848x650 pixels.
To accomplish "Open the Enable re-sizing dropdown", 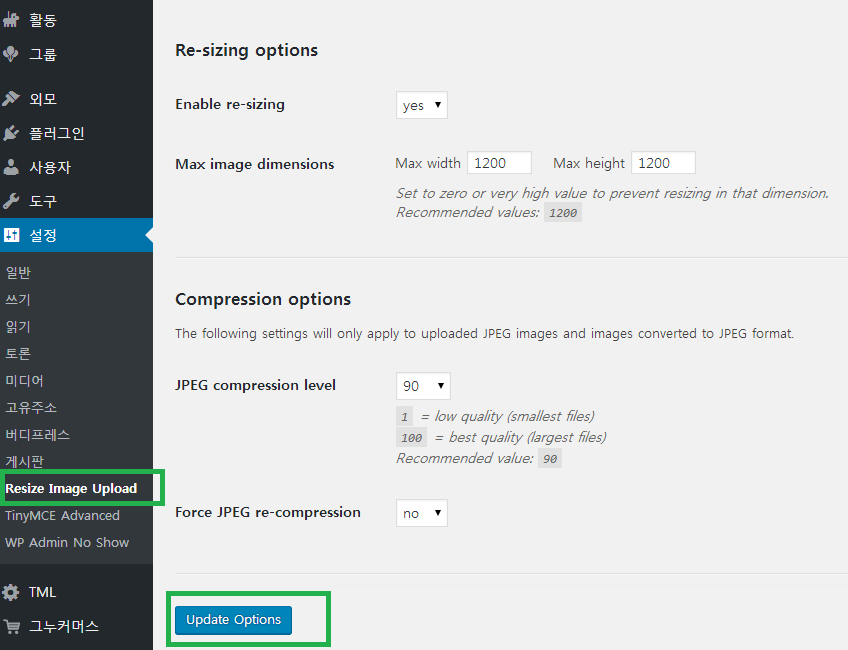I will pyautogui.click(x=421, y=105).
